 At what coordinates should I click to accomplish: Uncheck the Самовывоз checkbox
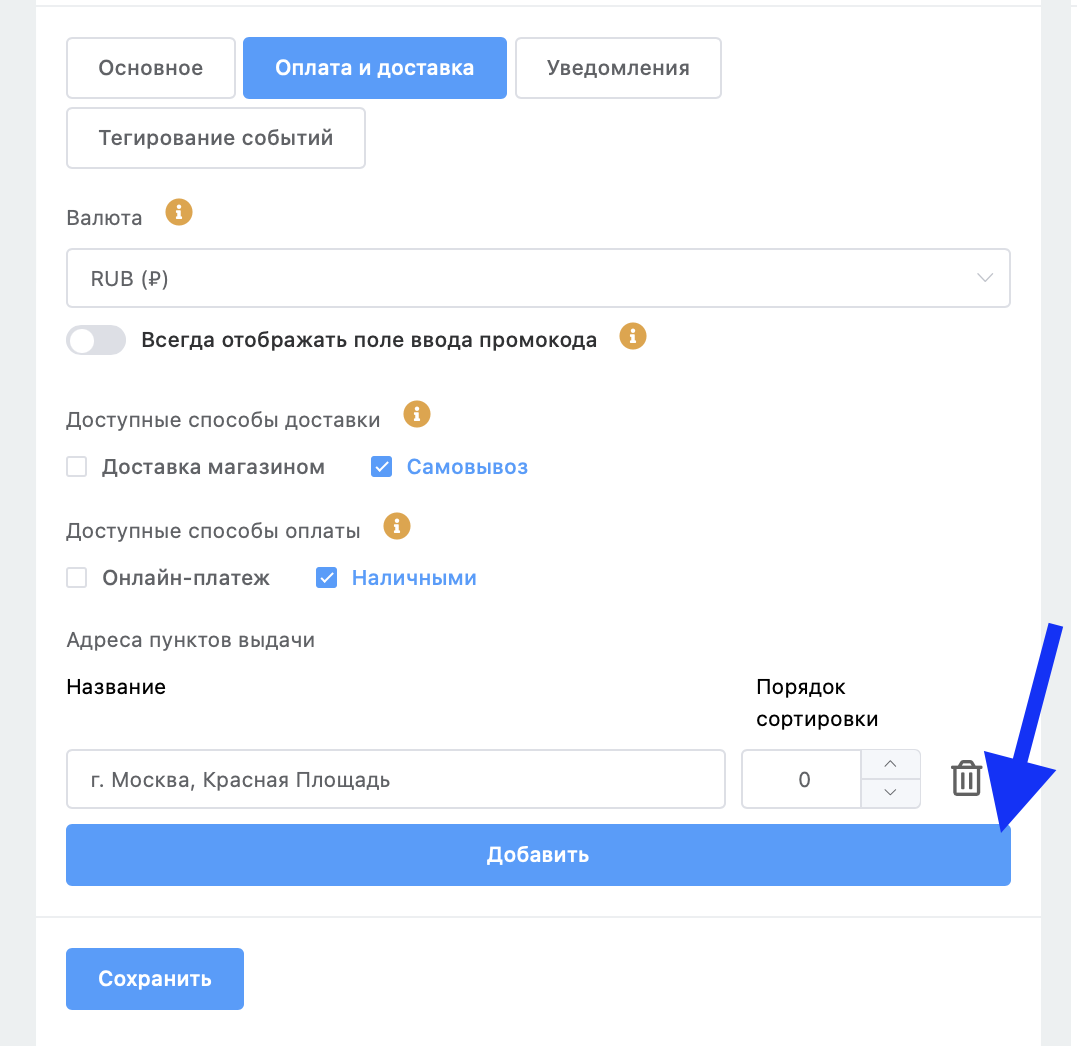[381, 467]
